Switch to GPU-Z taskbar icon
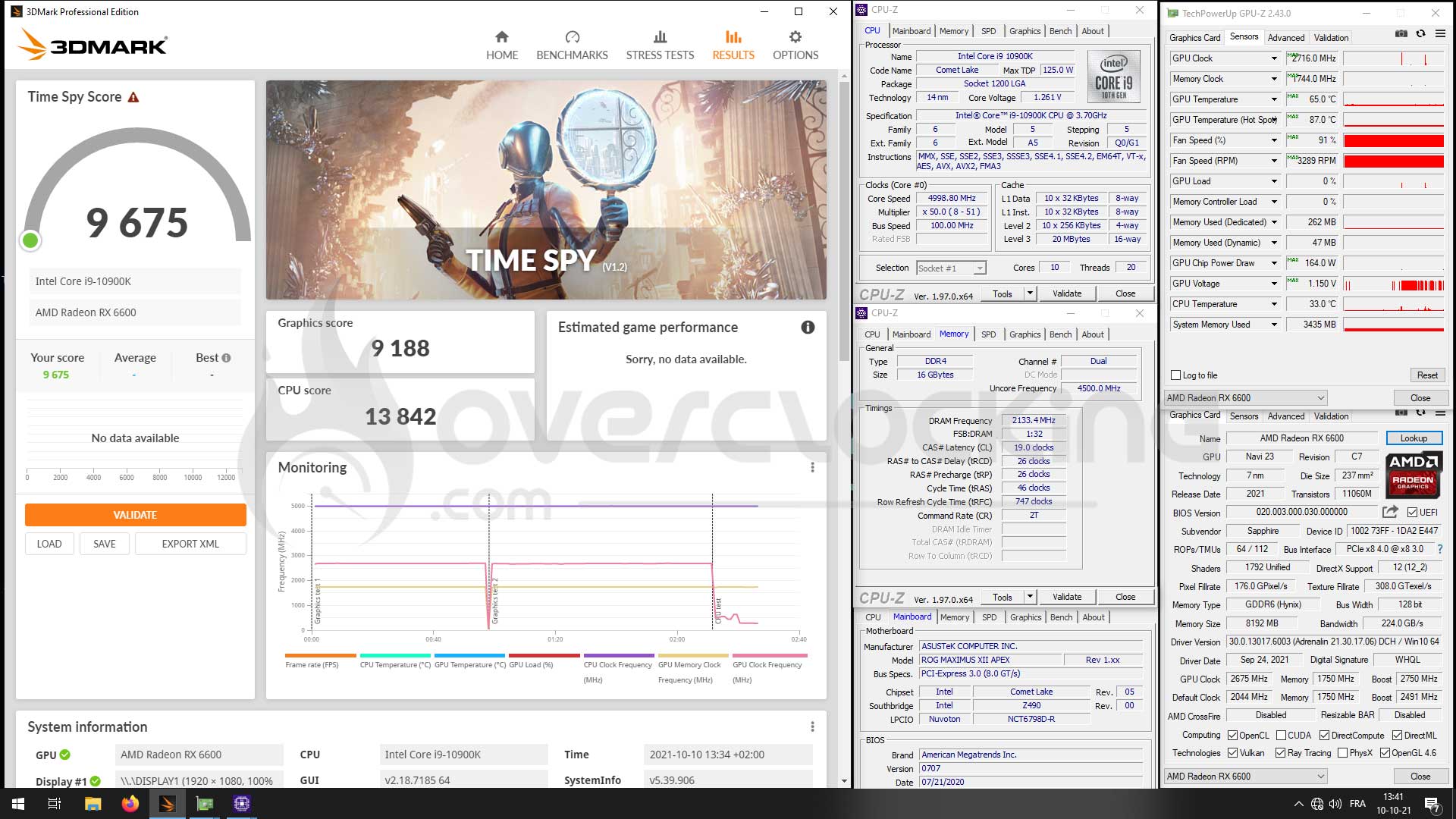The width and height of the screenshot is (1456, 819). coord(205,804)
